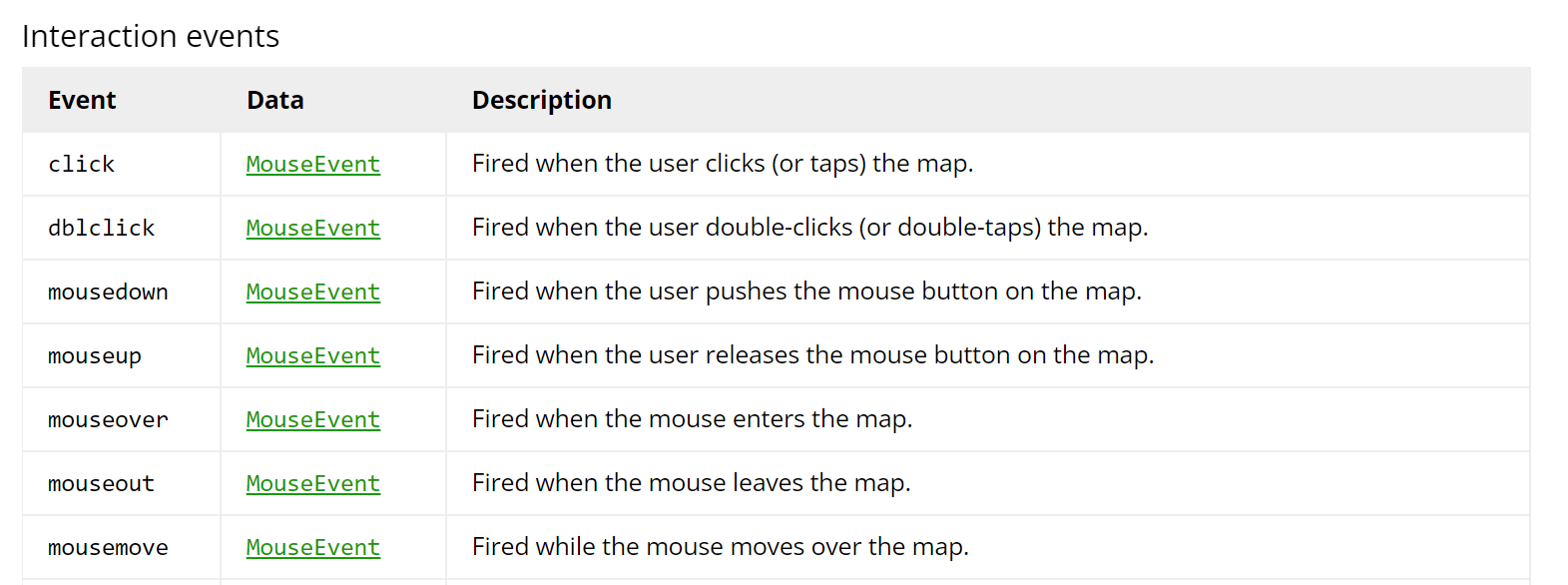
Task: Open the MouseEvent link for mouseover
Action: point(312,419)
